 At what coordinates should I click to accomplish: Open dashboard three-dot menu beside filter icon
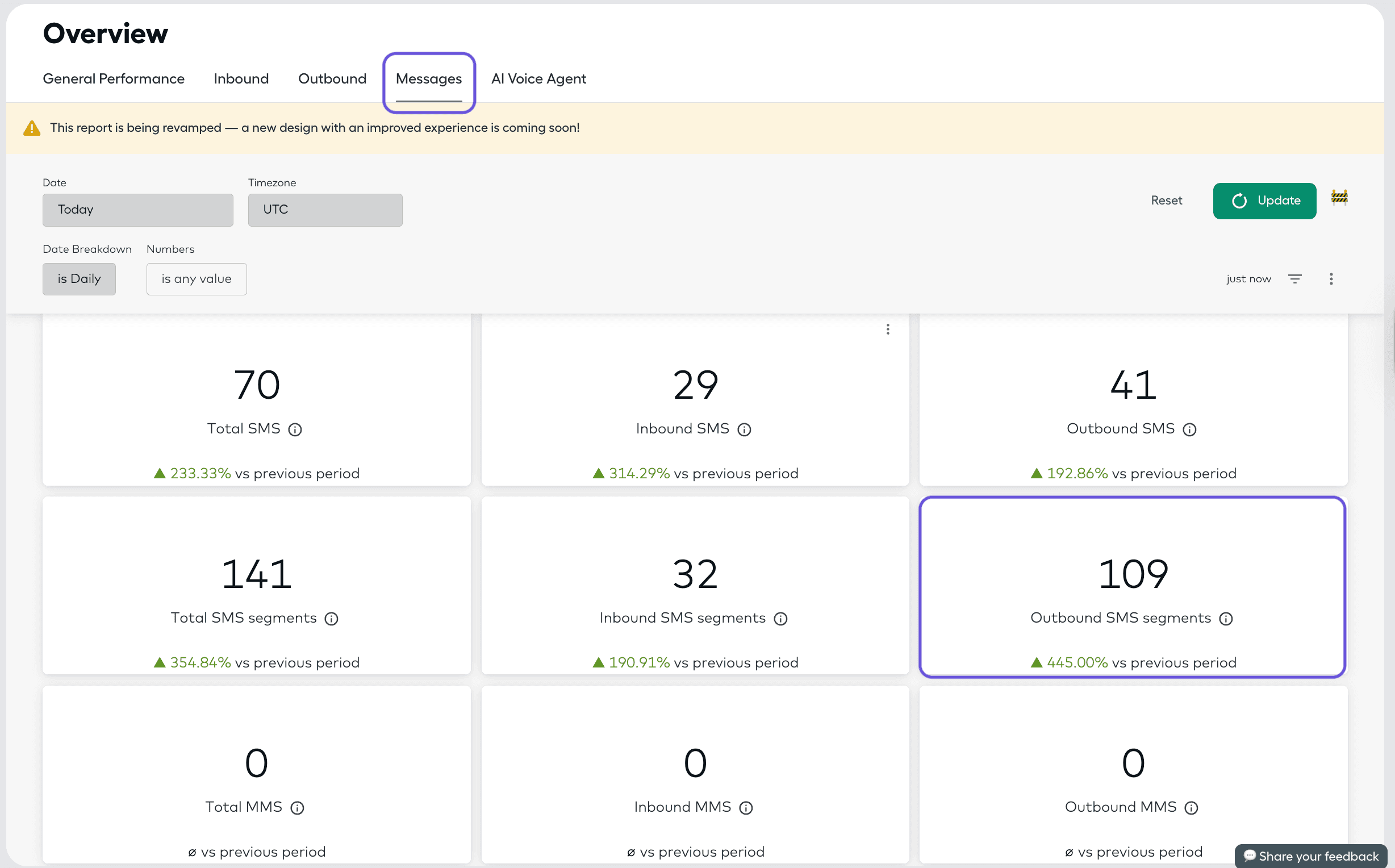coord(1331,279)
